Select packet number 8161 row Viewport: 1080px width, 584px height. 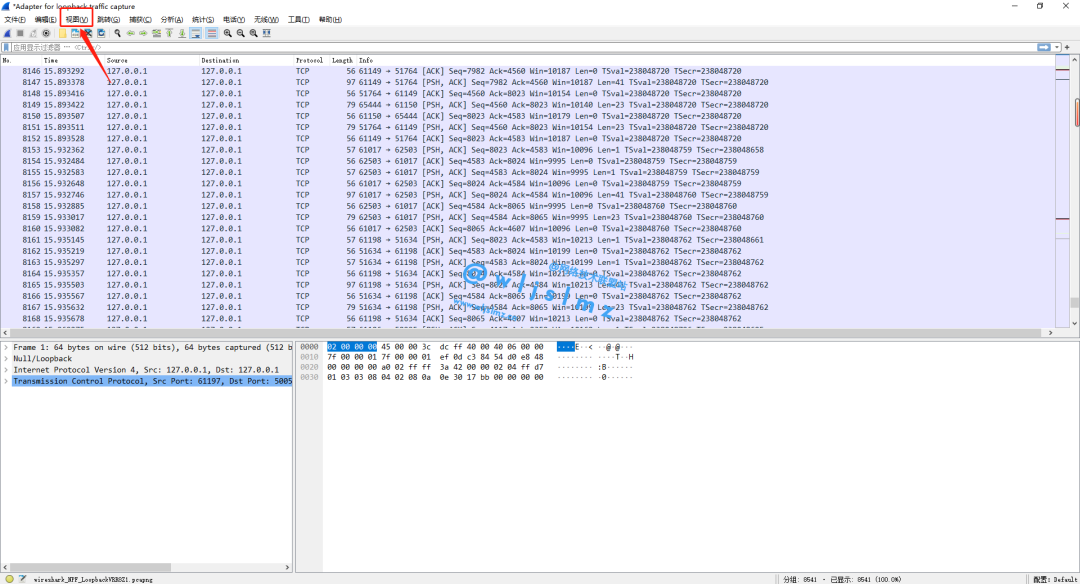528,240
